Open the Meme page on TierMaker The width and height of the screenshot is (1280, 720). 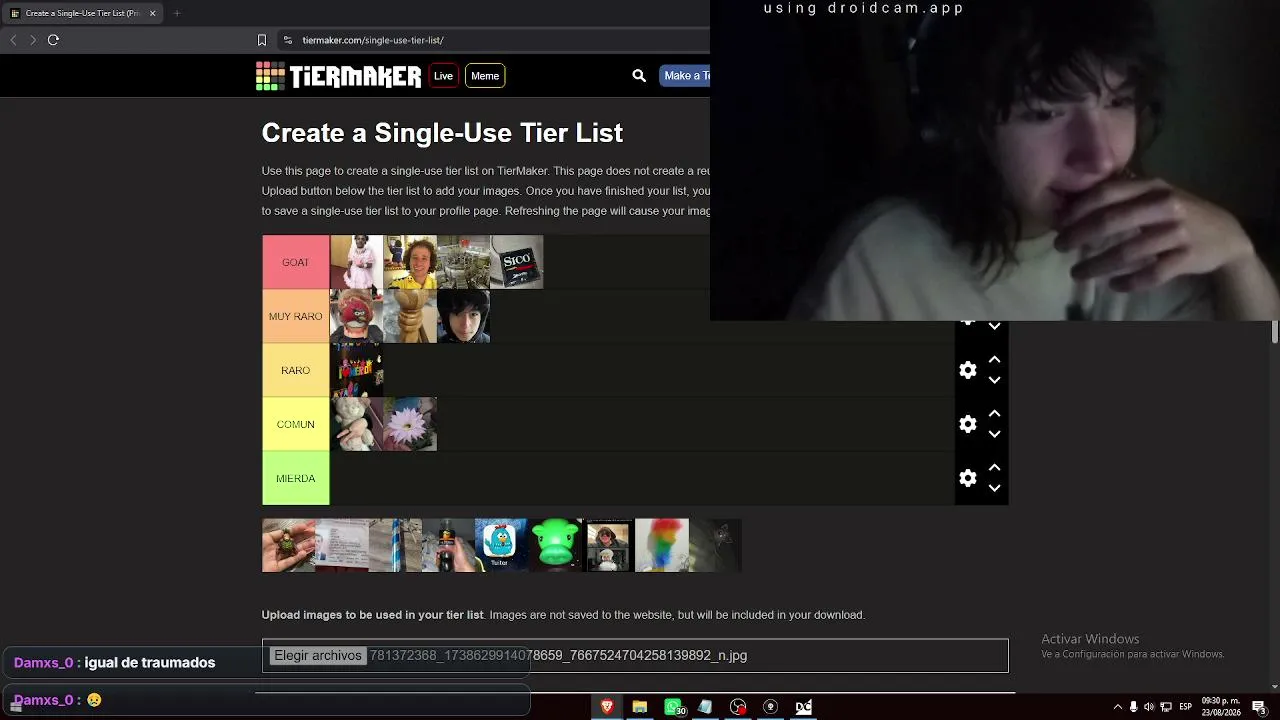pos(485,76)
